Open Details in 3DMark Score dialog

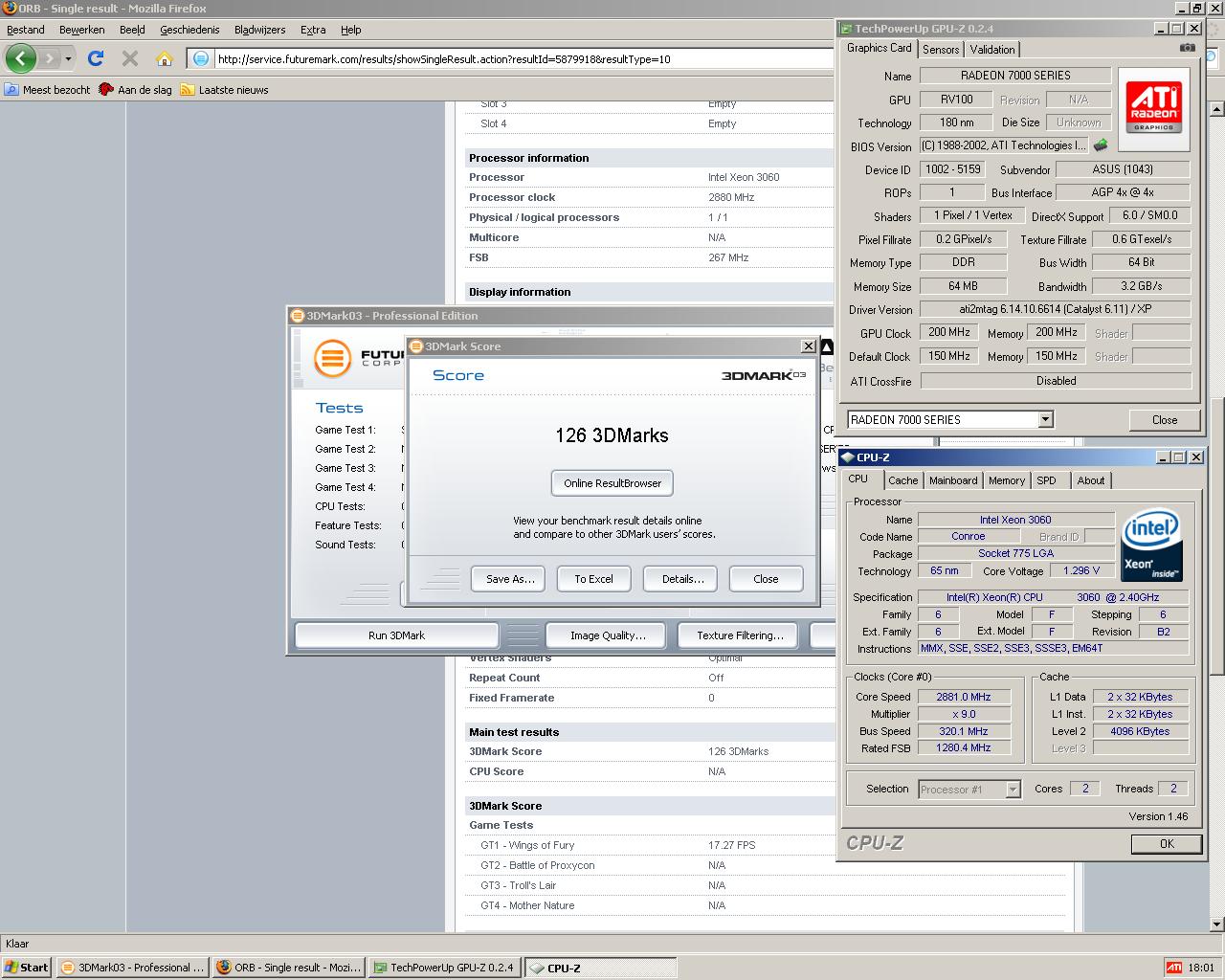pos(682,579)
